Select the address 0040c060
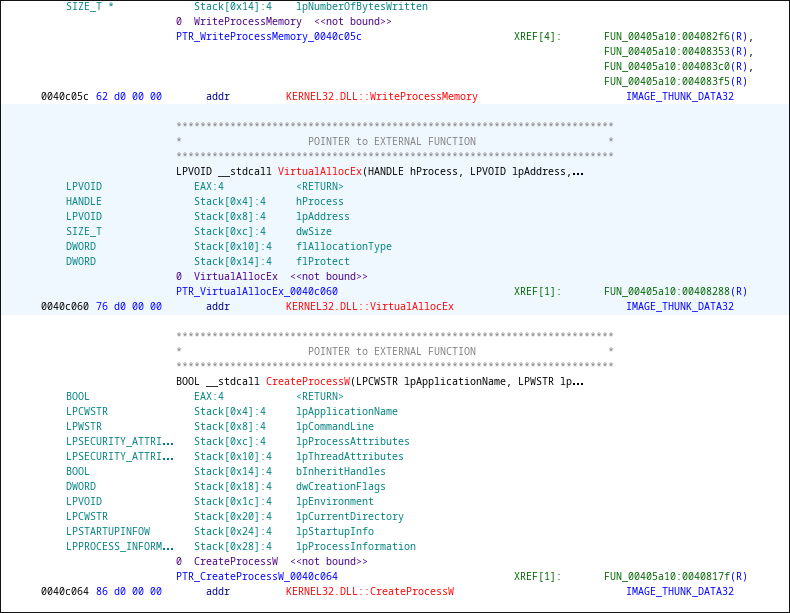This screenshot has height=613, width=790. (x=65, y=307)
